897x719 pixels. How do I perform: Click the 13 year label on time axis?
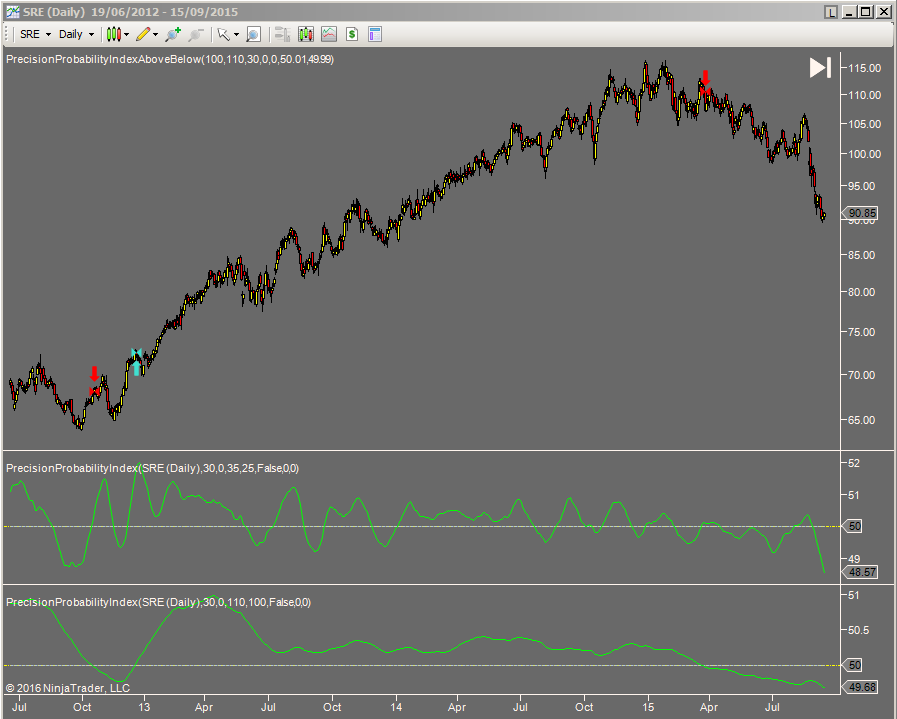pos(144,707)
